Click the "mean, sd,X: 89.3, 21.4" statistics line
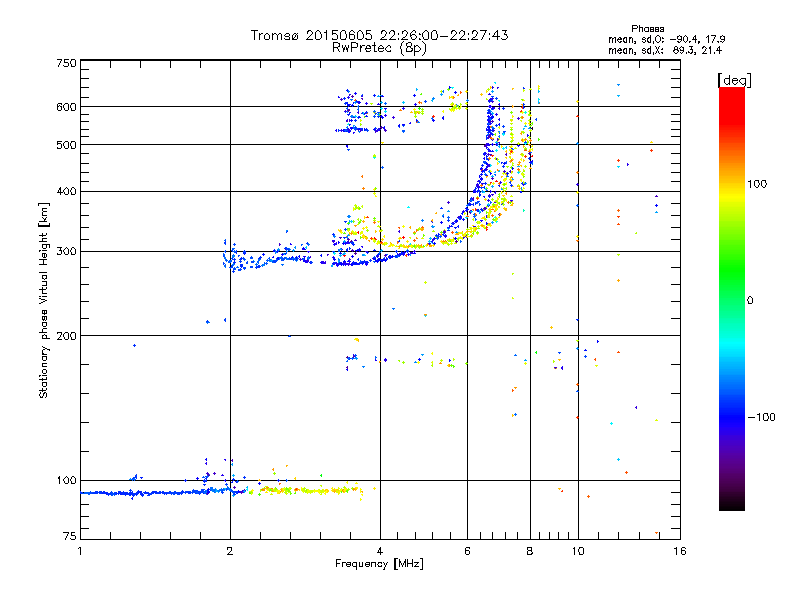 (x=665, y=50)
